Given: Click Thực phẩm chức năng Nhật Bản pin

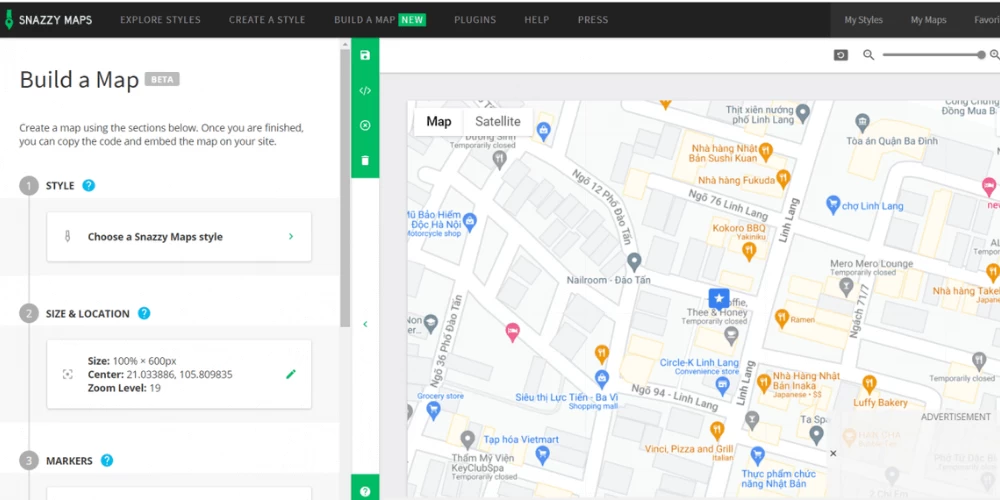Looking at the screenshot, I should pos(758,455).
